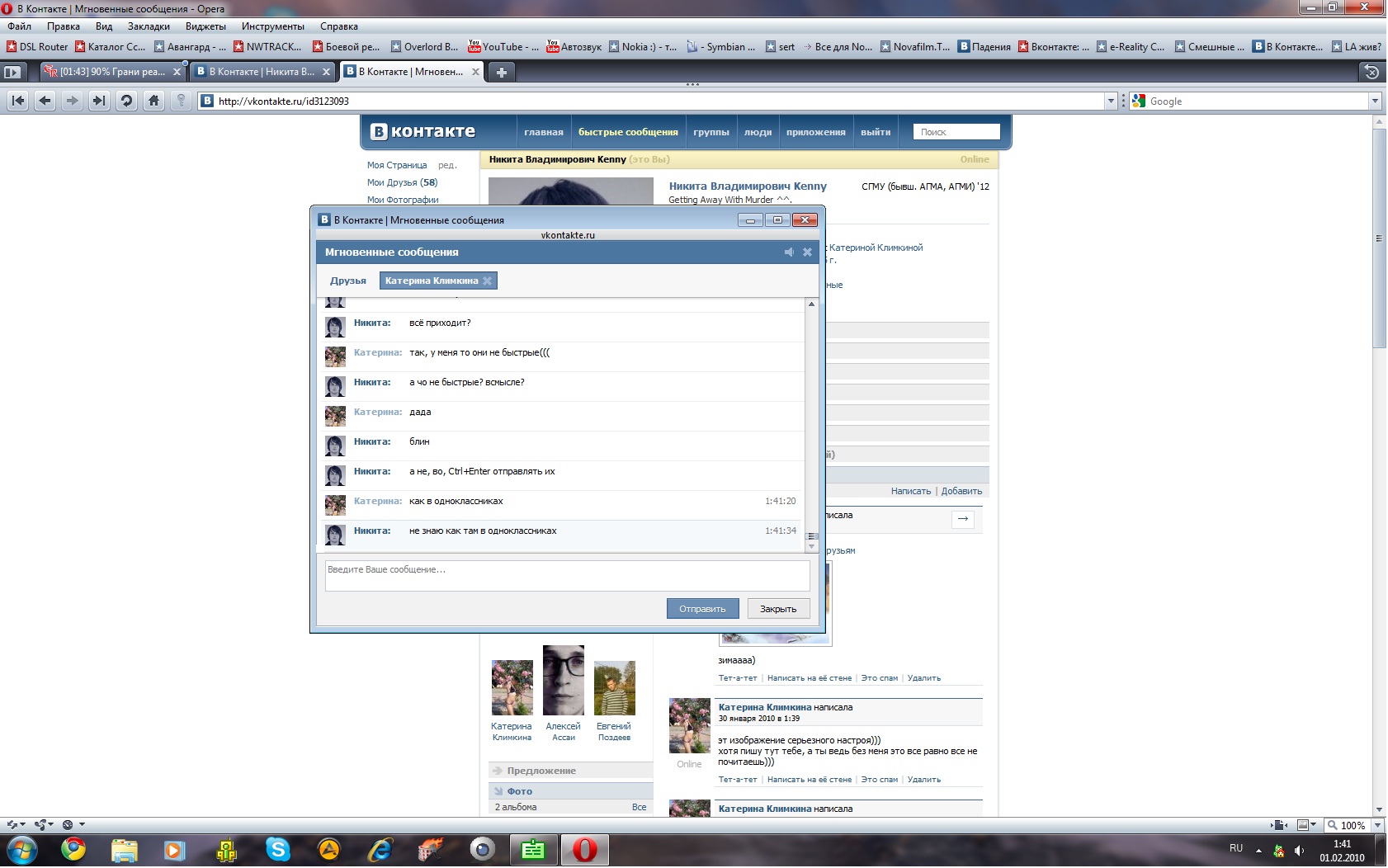Close Катерина Климкина chat tab with X

point(488,281)
